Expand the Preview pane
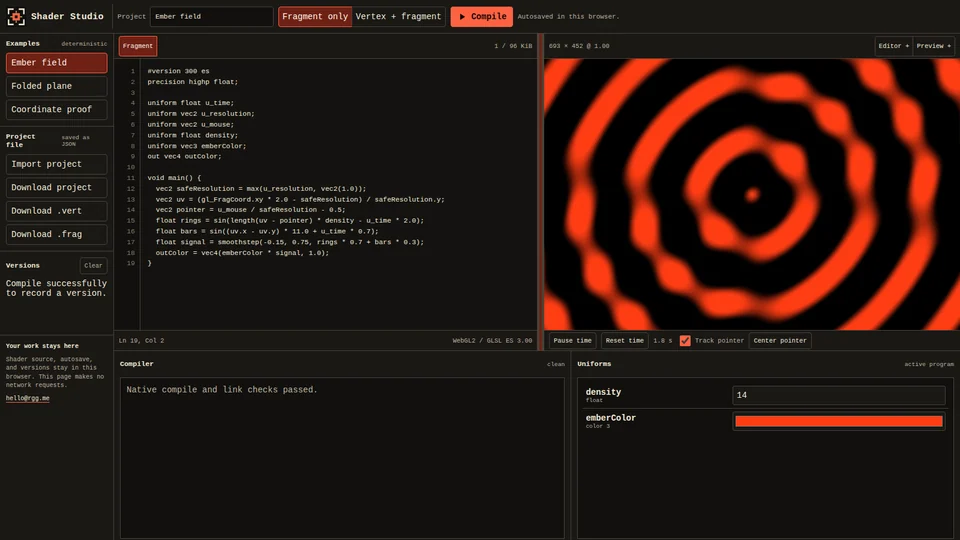The height and width of the screenshot is (540, 960). (x=933, y=46)
